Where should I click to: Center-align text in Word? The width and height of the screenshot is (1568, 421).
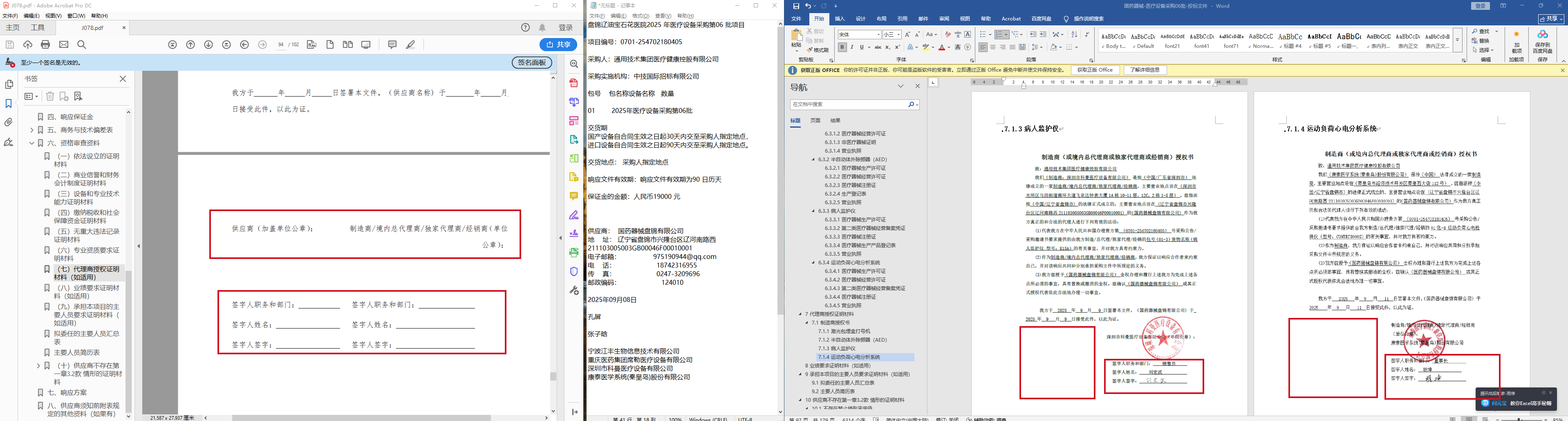coord(993,47)
